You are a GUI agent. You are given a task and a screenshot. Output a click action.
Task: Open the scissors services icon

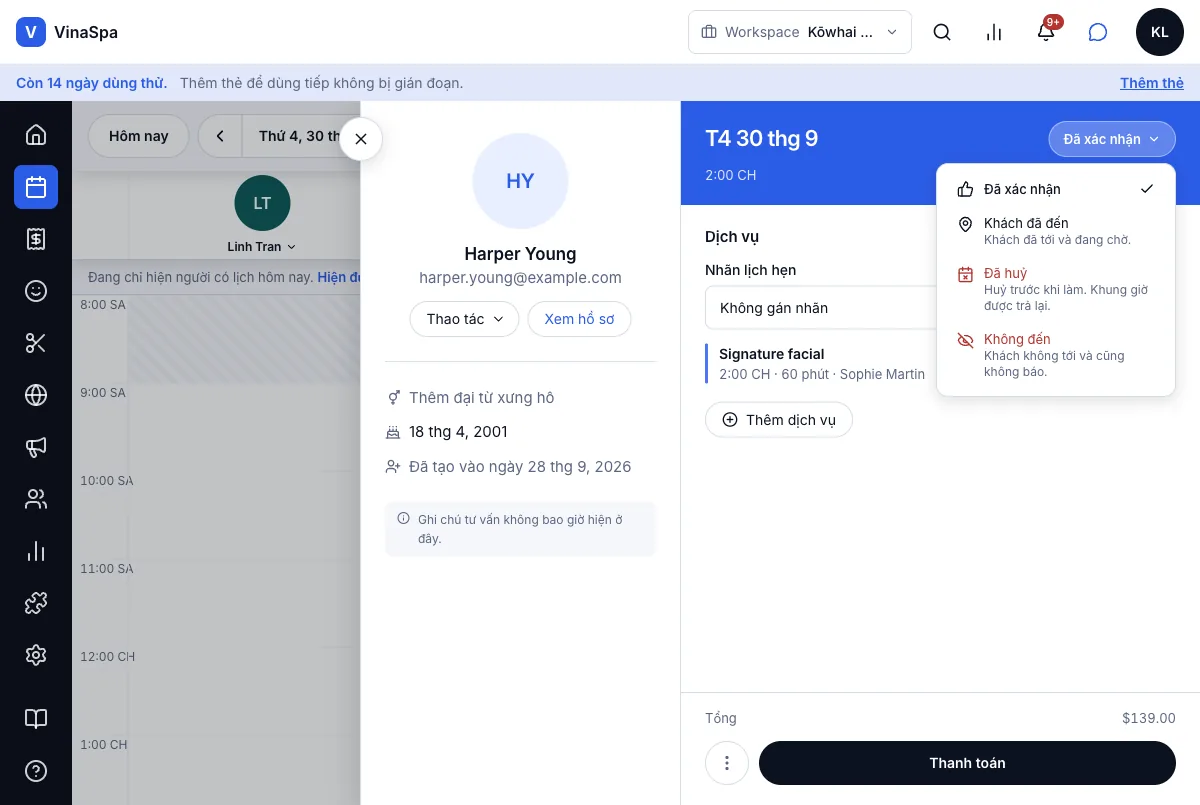(36, 343)
